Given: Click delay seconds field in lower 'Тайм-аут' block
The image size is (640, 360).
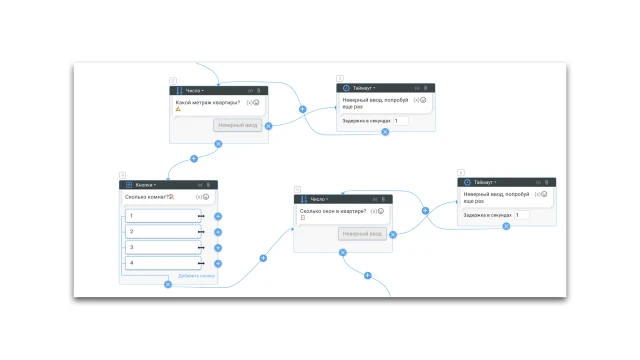Looking at the screenshot, I should pyautogui.click(x=522, y=215).
